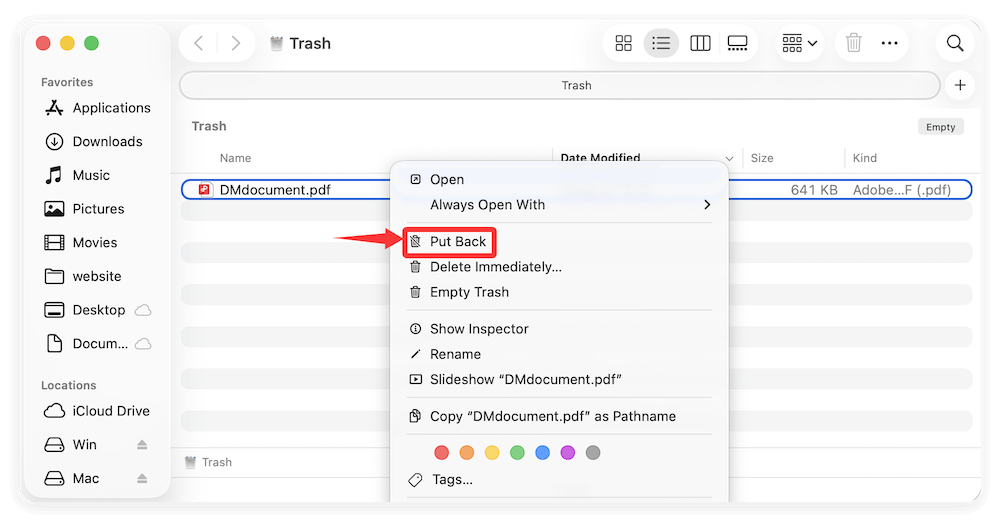Sort by Date Modified column header

(x=600, y=157)
